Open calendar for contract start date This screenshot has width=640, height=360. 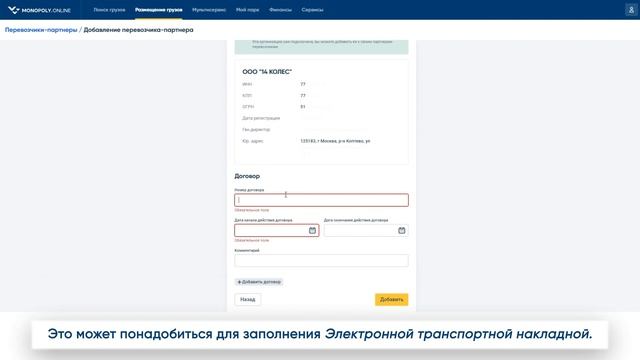coord(312,231)
